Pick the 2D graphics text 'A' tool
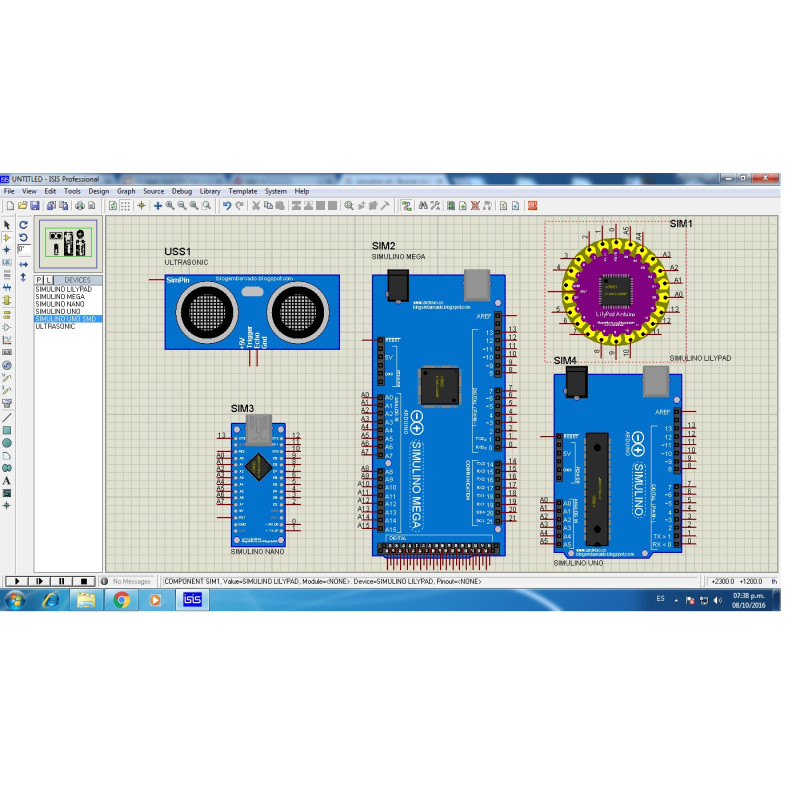This screenshot has width=800, height=800. 7,480
